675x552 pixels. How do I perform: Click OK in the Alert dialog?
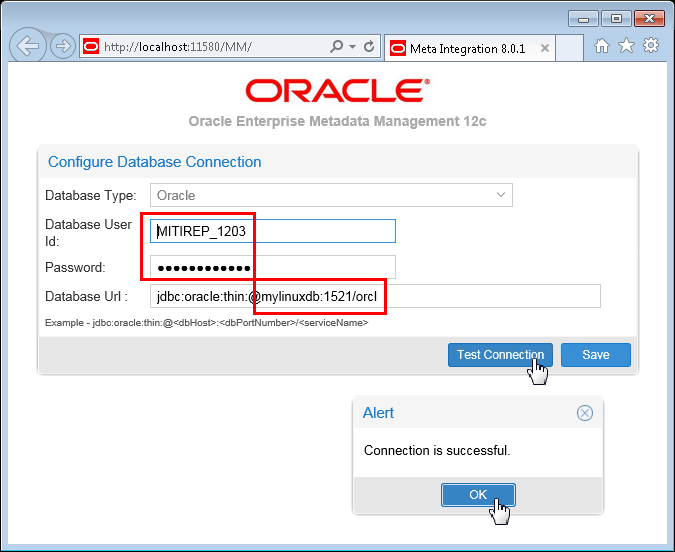pos(478,495)
